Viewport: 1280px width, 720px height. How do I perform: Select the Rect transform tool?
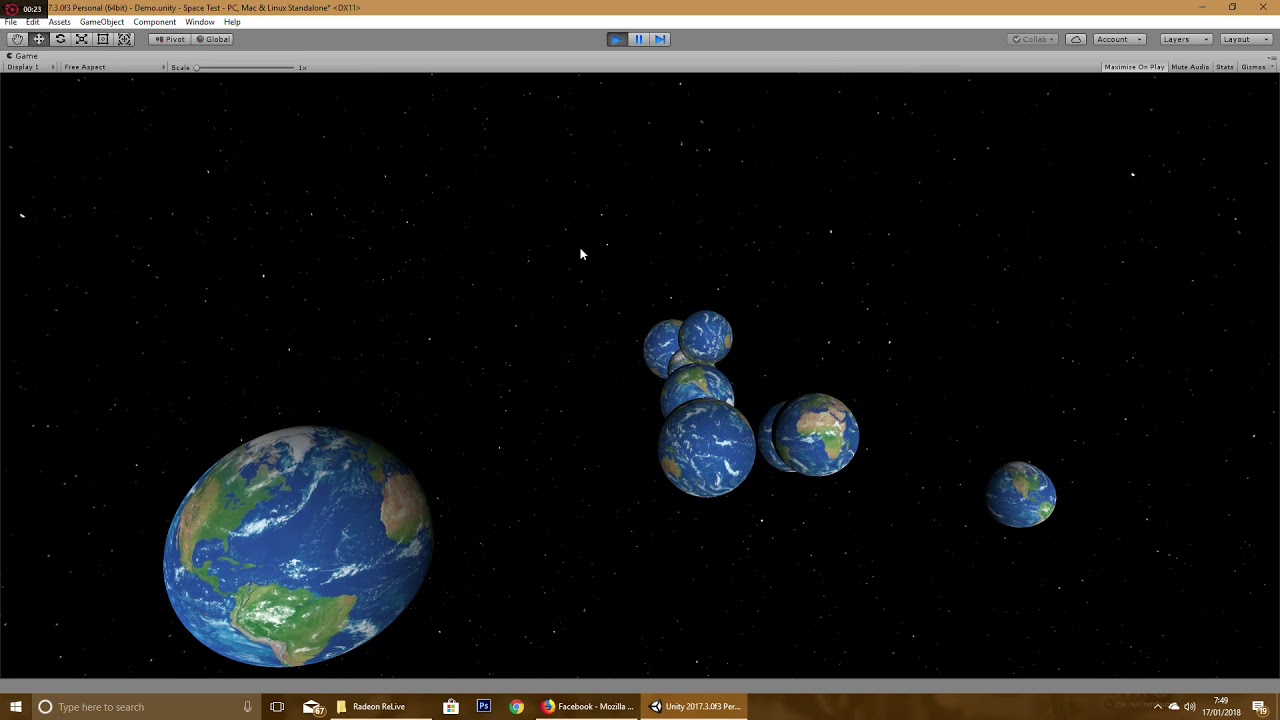[102, 39]
